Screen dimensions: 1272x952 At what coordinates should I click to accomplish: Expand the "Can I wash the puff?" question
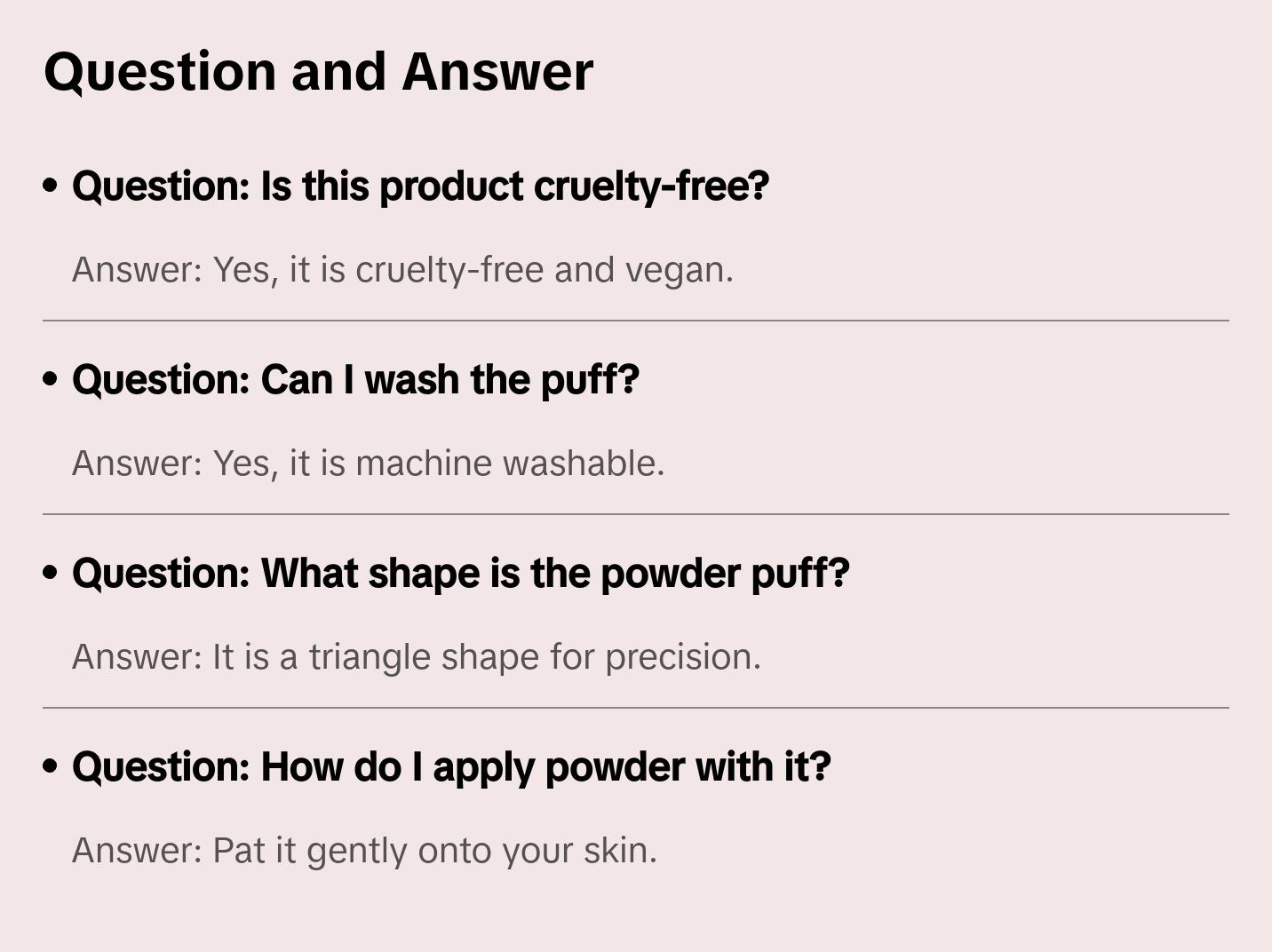coord(355,380)
